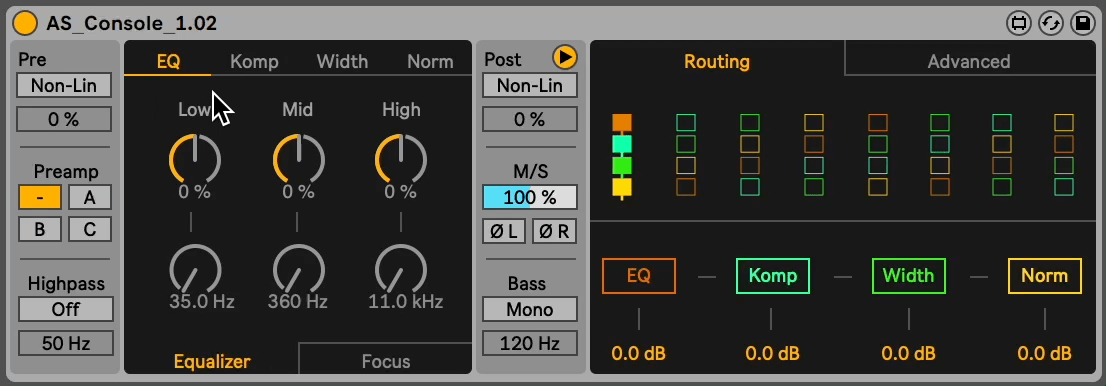Click the 0.0 dB value under Width module

pos(908,353)
